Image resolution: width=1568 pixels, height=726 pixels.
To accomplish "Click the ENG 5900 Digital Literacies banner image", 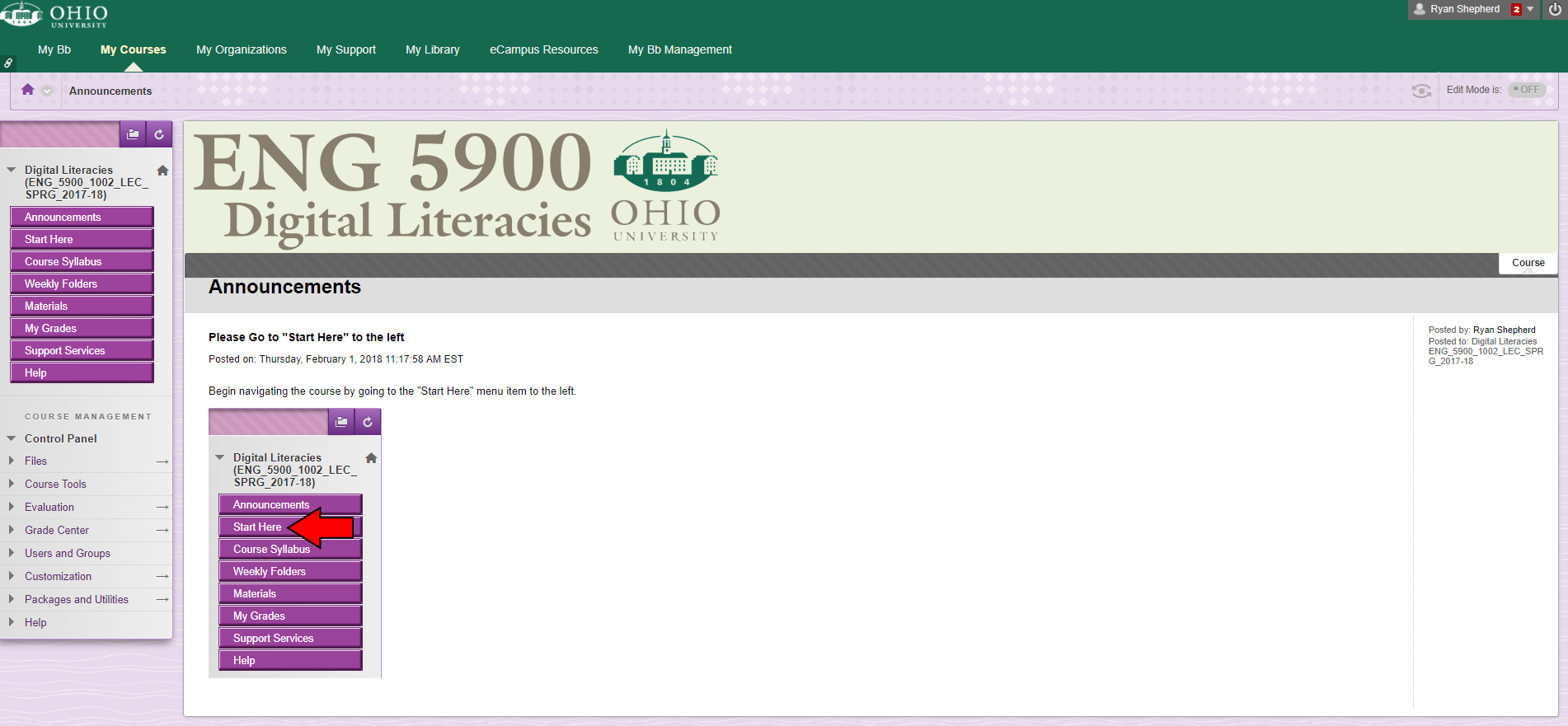I will 457,187.
